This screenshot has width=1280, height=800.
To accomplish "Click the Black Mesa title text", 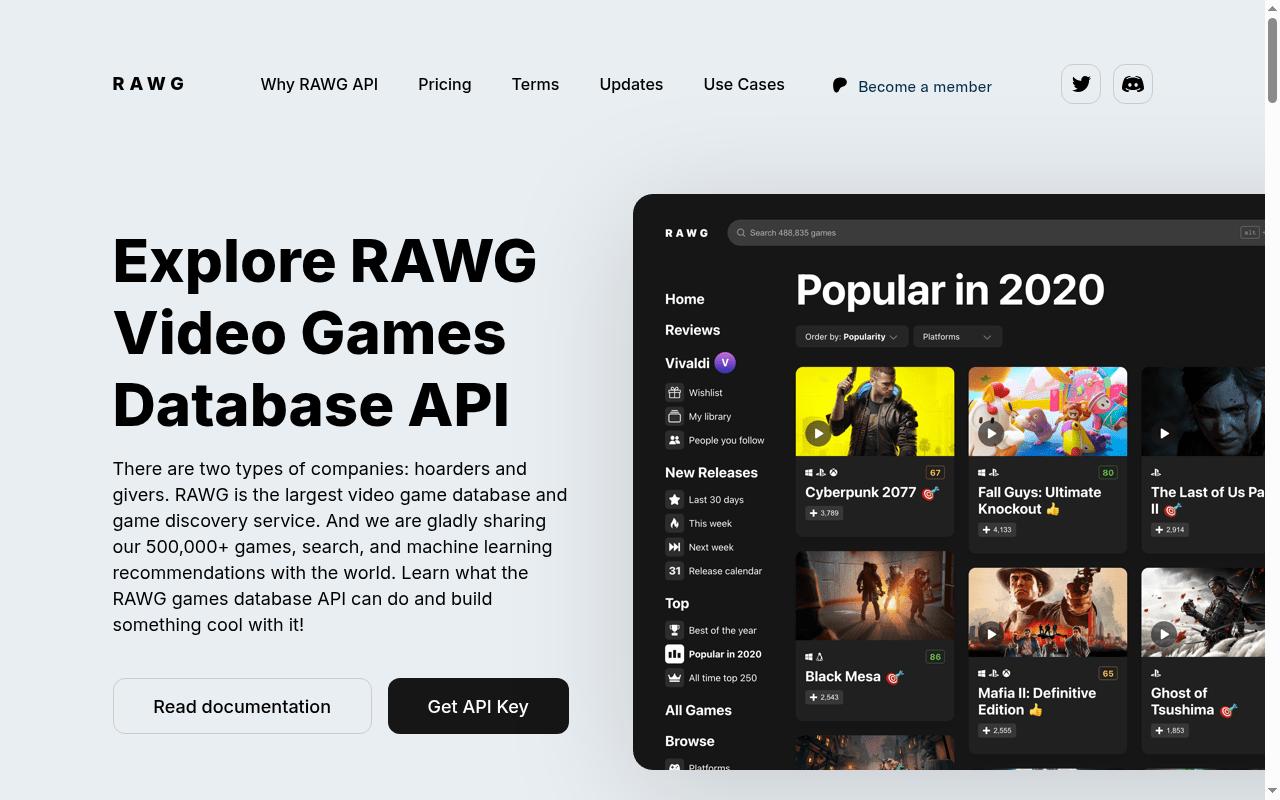I will click(x=843, y=677).
